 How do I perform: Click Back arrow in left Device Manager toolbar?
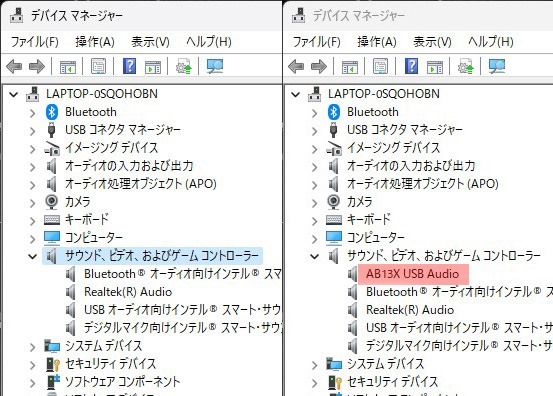(14, 66)
